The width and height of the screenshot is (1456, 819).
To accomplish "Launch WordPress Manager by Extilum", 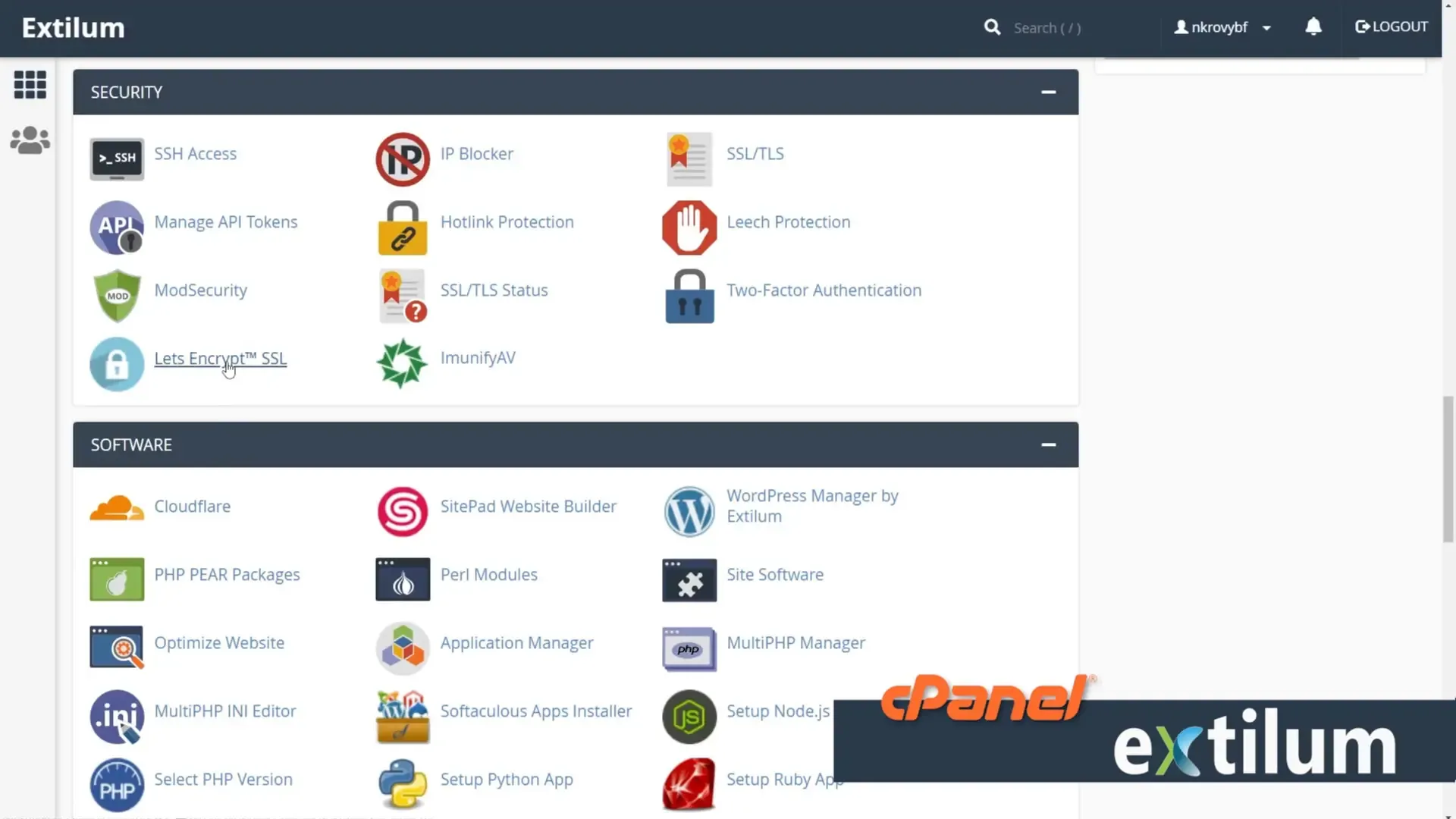I will [812, 506].
